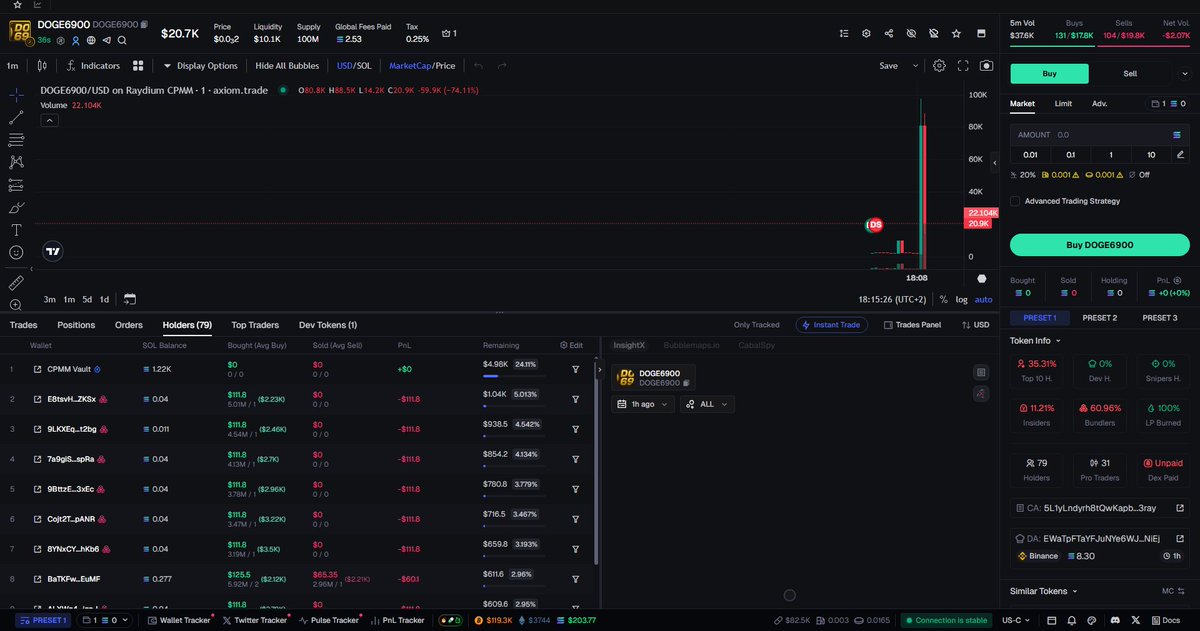Toggle USD/SOL currency display
1200x631 pixels.
(354, 66)
